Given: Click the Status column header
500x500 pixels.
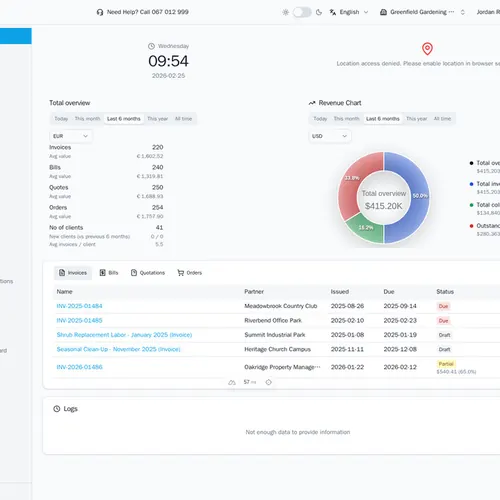Looking at the screenshot, I should click(x=445, y=292).
